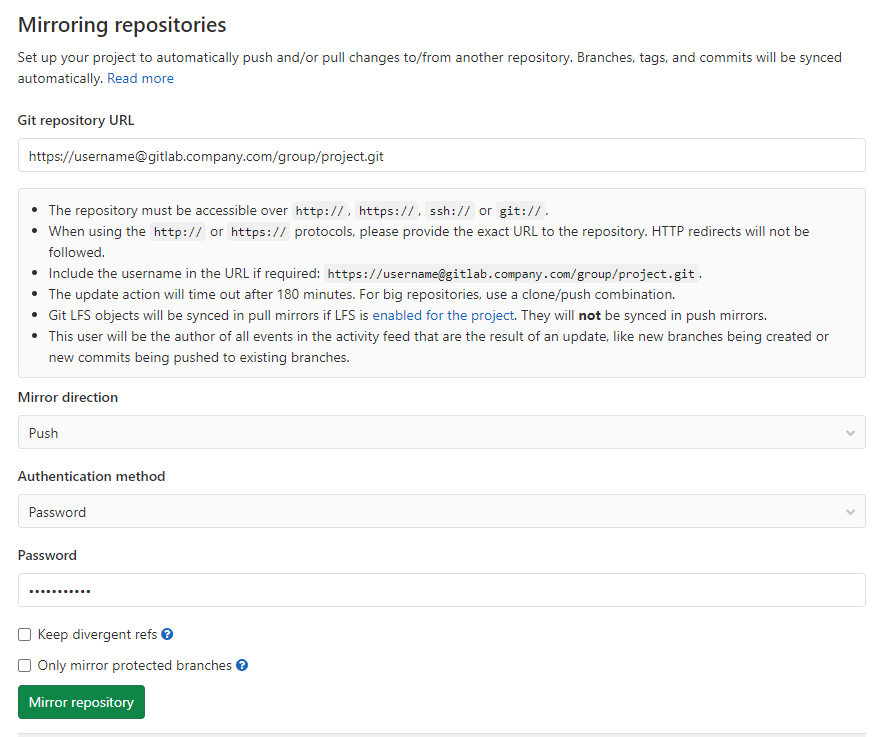The width and height of the screenshot is (884, 737).
Task: Enable the Keep divergent refs checkbox
Action: point(24,634)
